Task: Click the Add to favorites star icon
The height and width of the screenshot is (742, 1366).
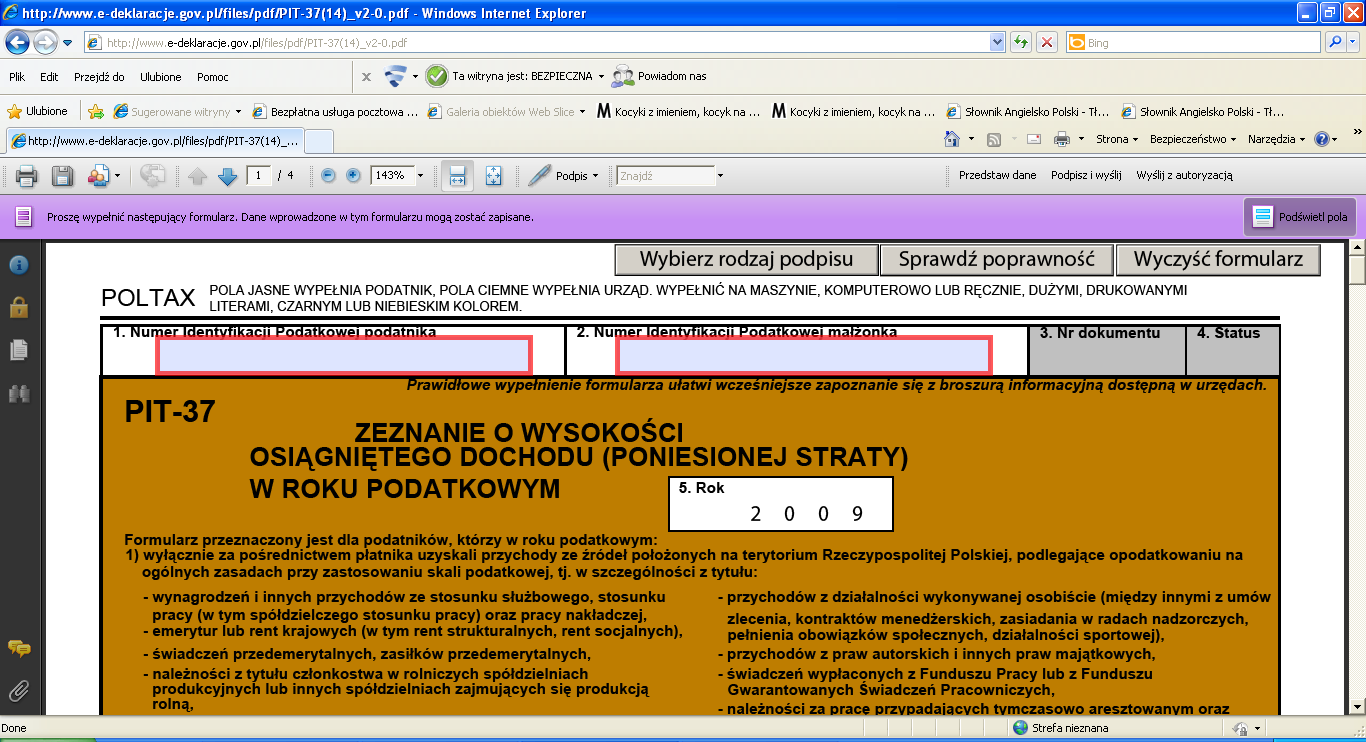Action: click(96, 111)
